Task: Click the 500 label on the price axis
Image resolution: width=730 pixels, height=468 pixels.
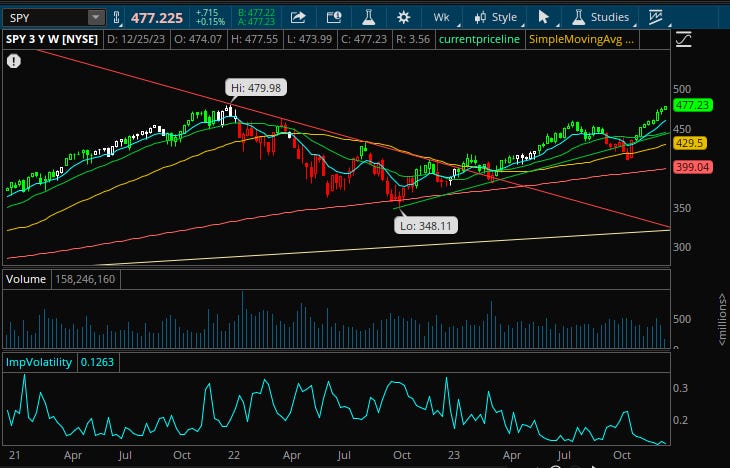Action: [682, 89]
